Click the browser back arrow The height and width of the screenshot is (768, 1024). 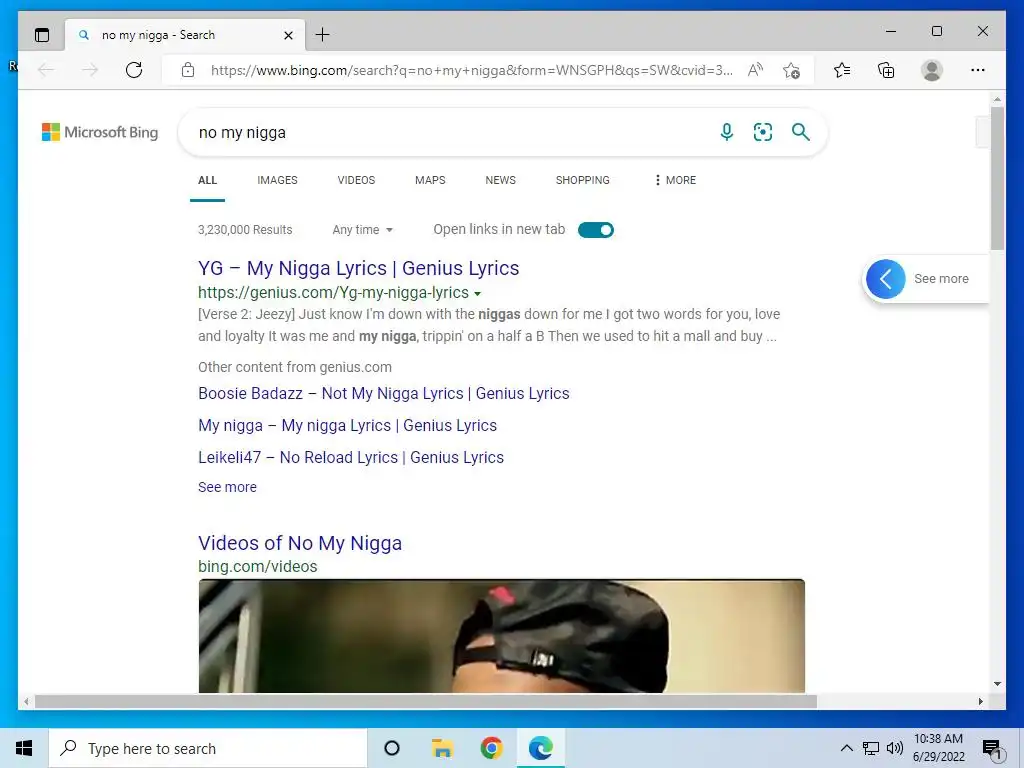point(46,70)
